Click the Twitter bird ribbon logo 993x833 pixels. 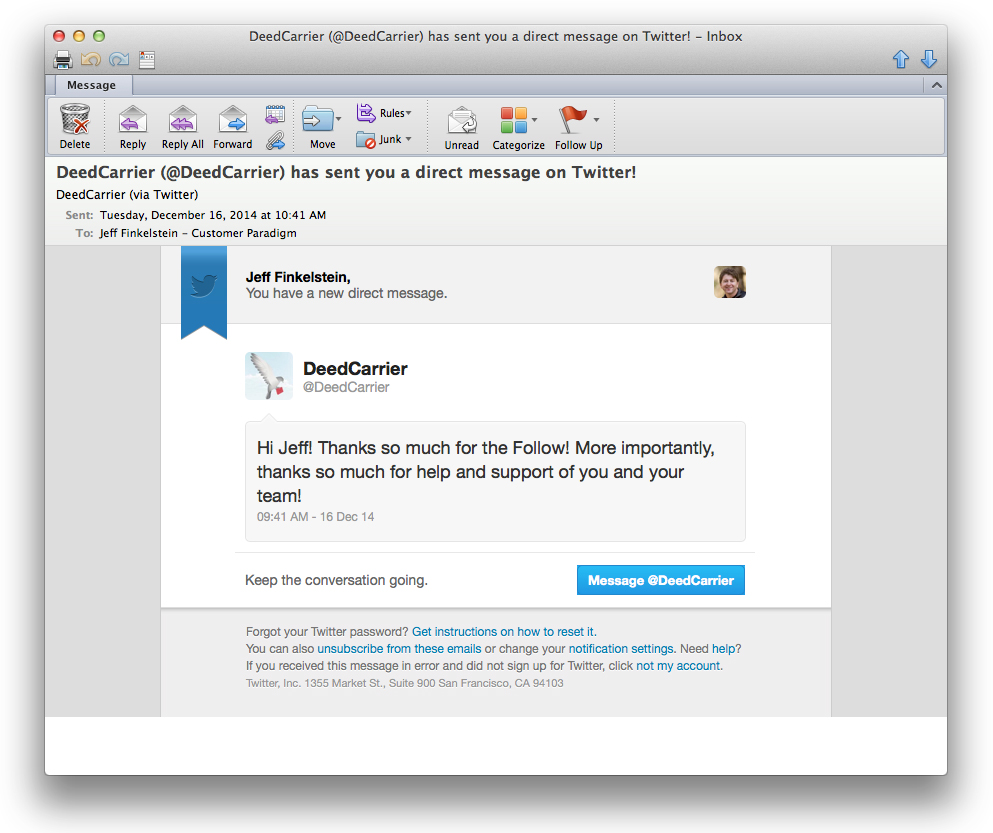[204, 286]
